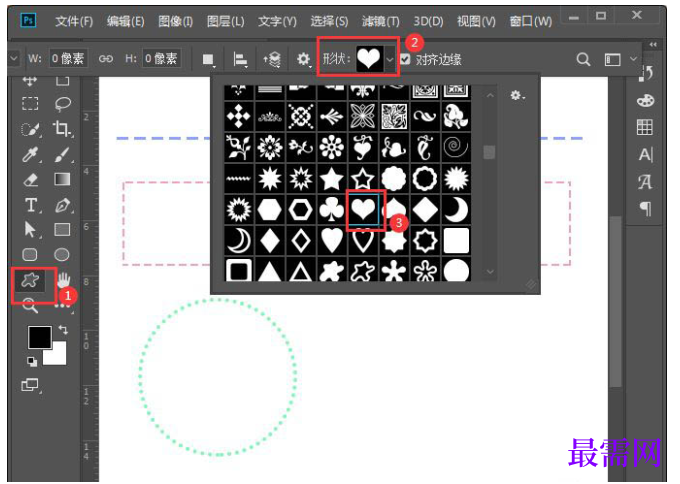The height and width of the screenshot is (484, 680).
Task: Select the Eyedropper tool
Action: (x=30, y=154)
